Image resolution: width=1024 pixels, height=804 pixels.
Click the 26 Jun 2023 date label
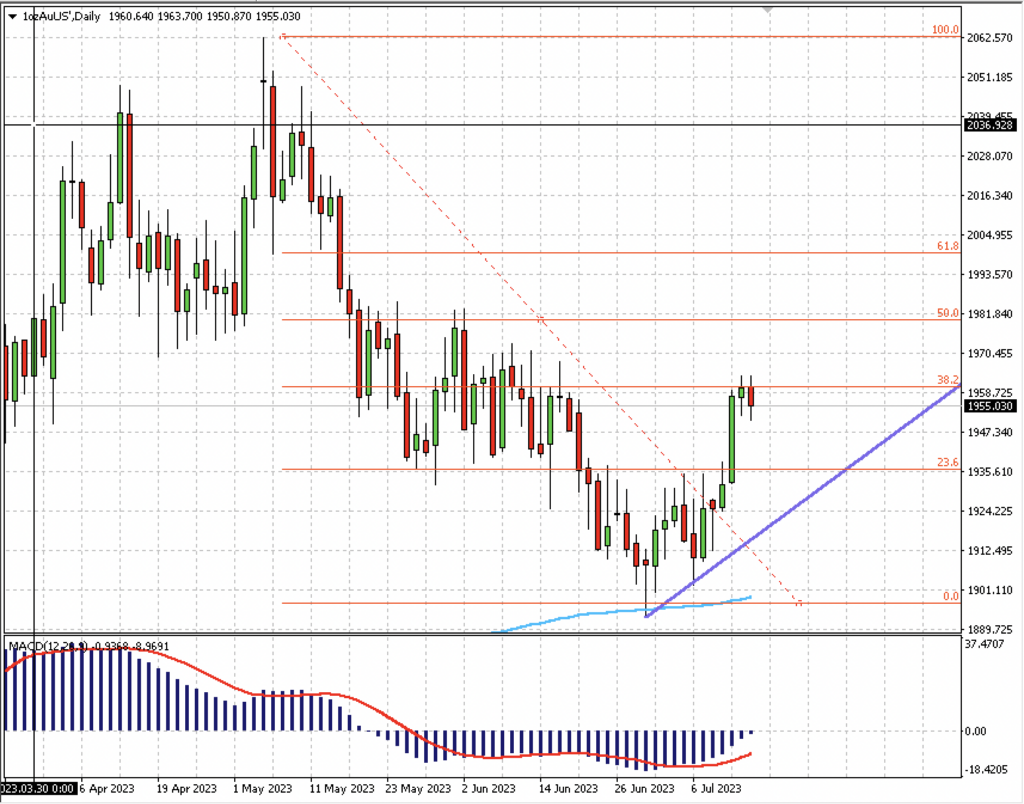pos(645,788)
